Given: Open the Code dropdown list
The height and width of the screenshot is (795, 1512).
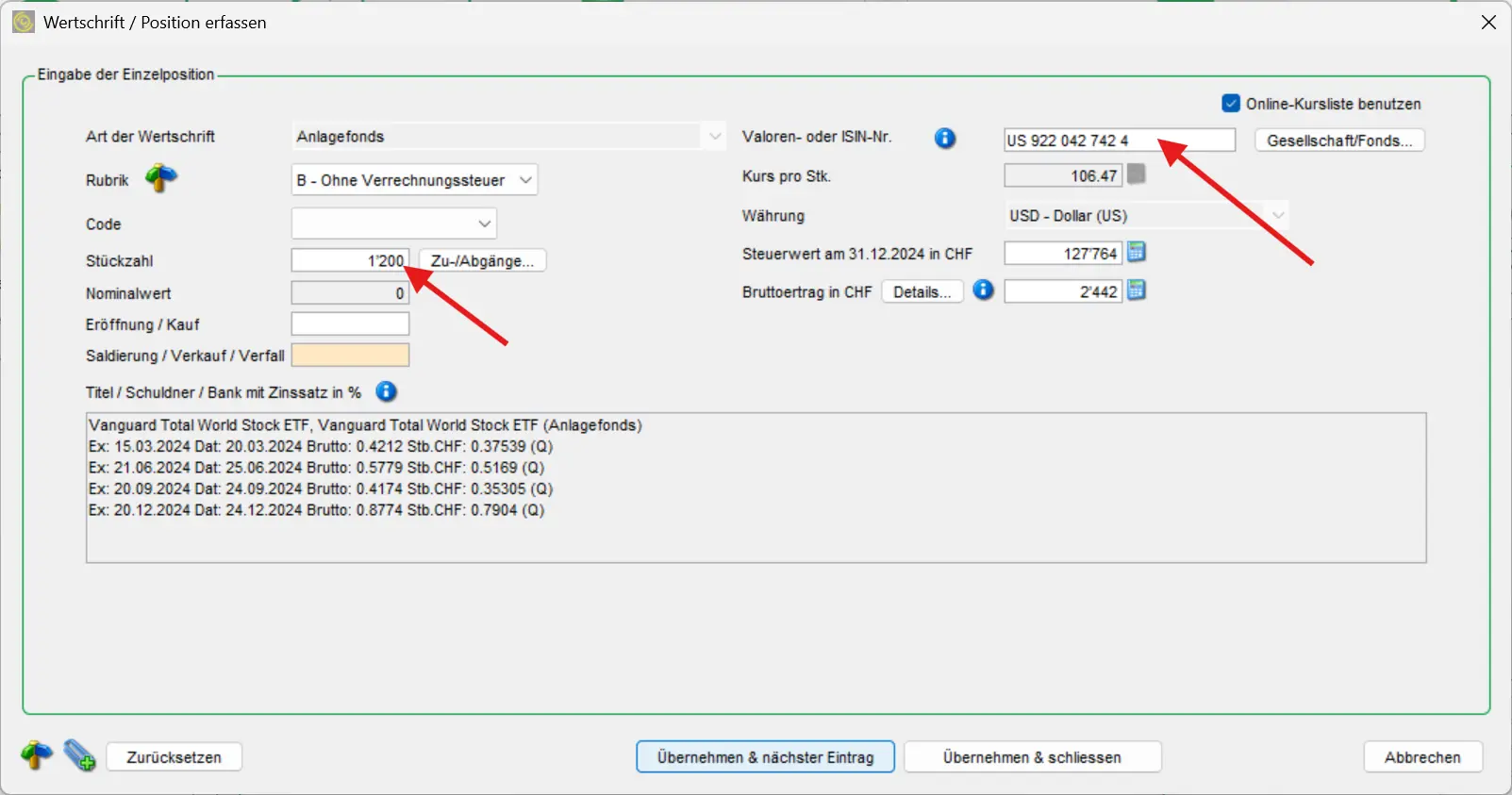Looking at the screenshot, I should point(485,224).
